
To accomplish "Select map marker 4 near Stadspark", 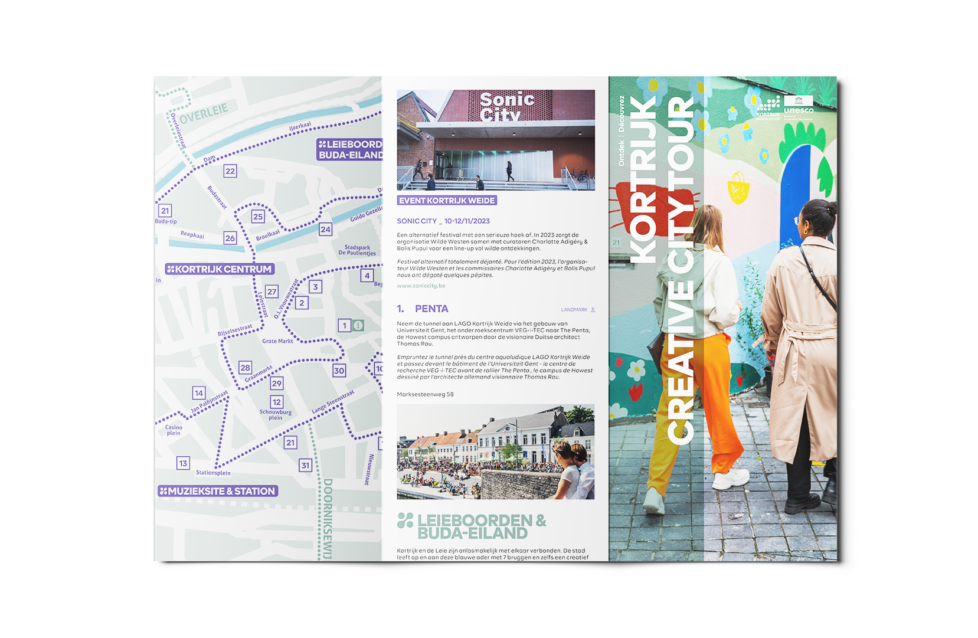I will 367,276.
